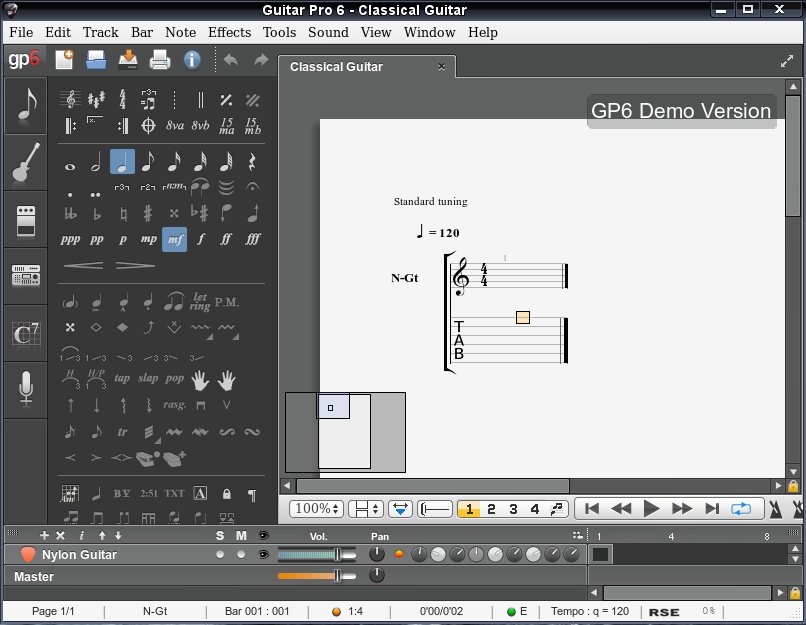Screen dimensions: 806x625
Task: Open the Sound menu
Action: [x=328, y=32]
